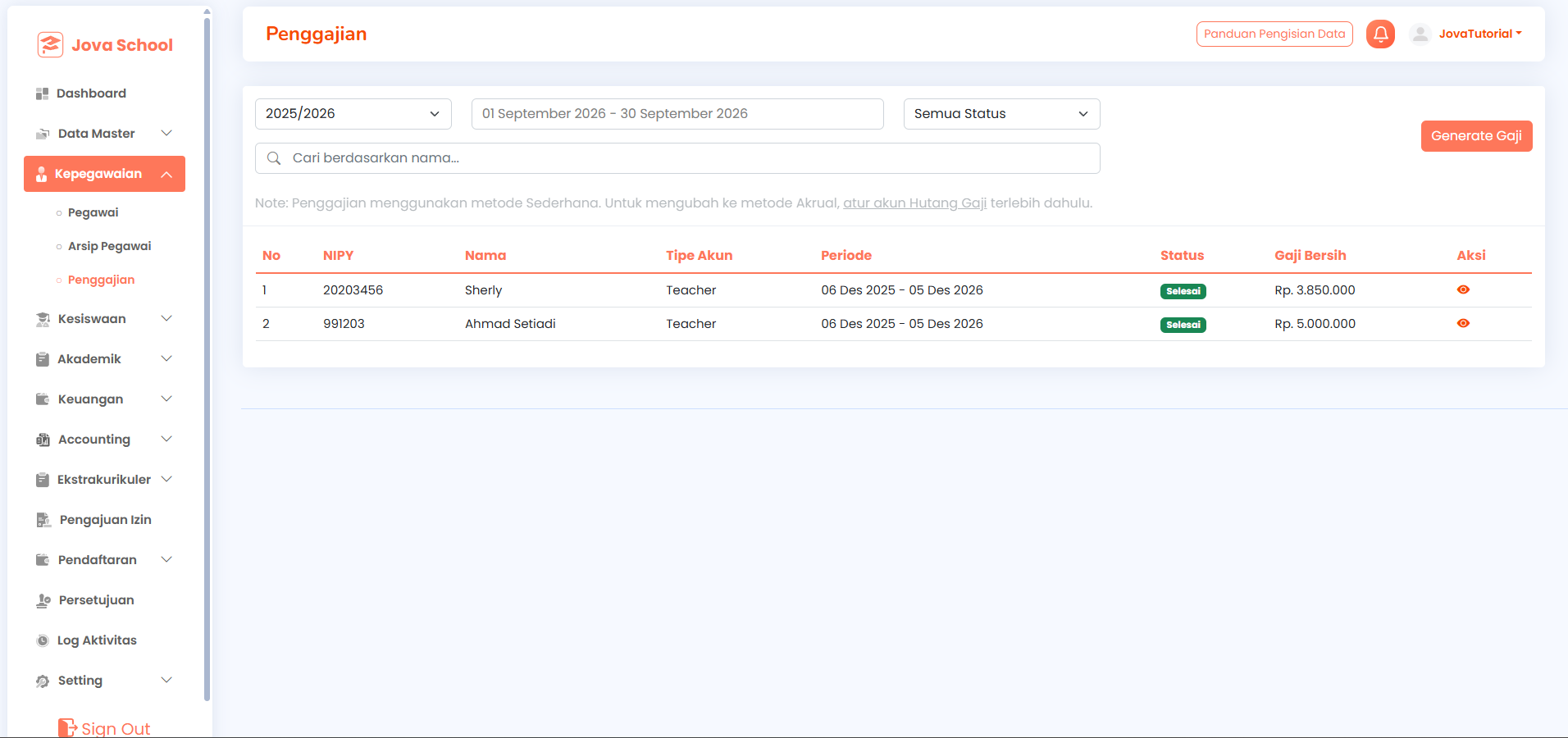Click the Persetujuan stamp icon
This screenshot has width=1568, height=738.
pos(43,600)
